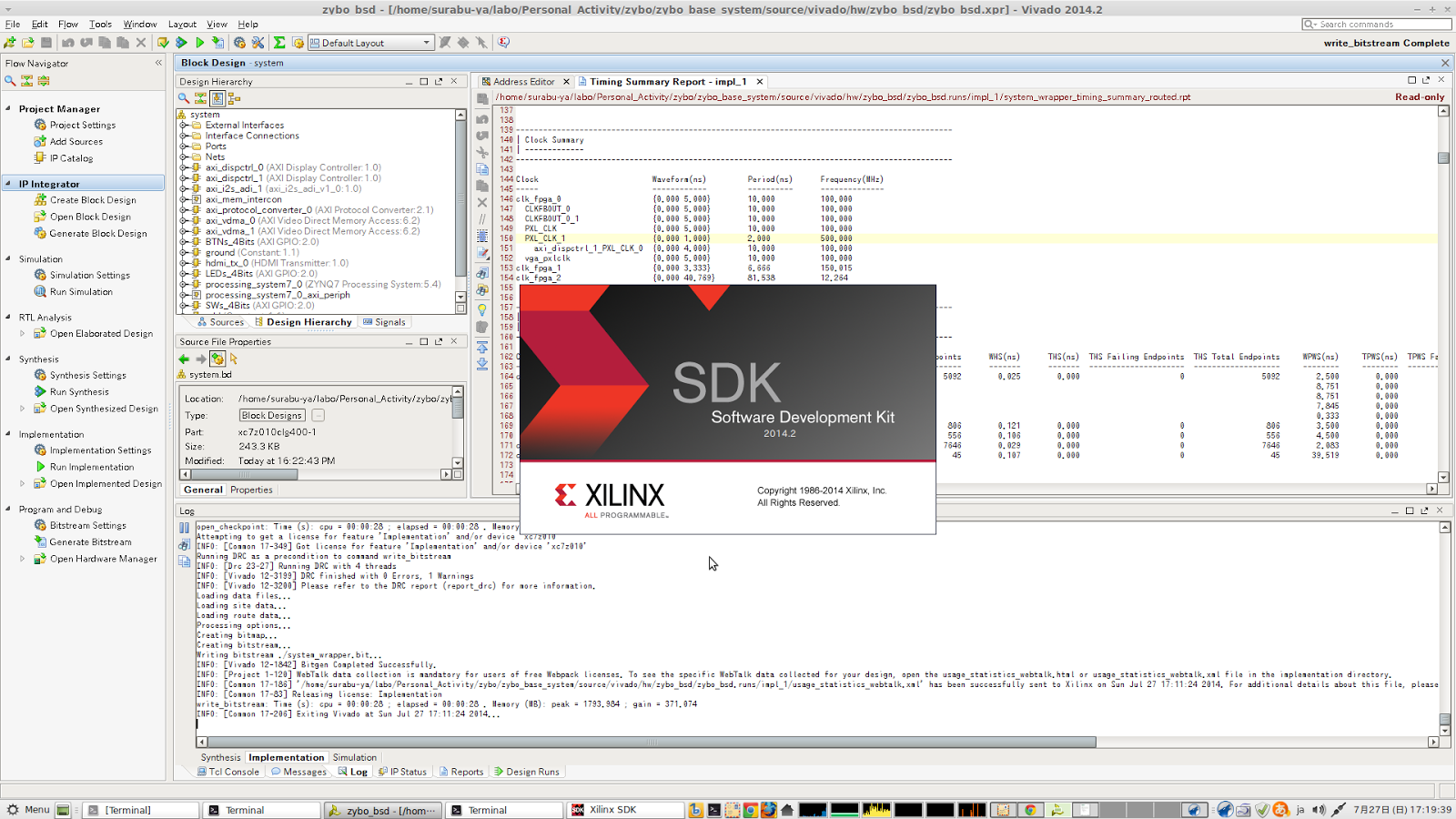The height and width of the screenshot is (819, 1456).
Task: Expand the processing_system7_0 node
Action: pyautogui.click(x=184, y=284)
